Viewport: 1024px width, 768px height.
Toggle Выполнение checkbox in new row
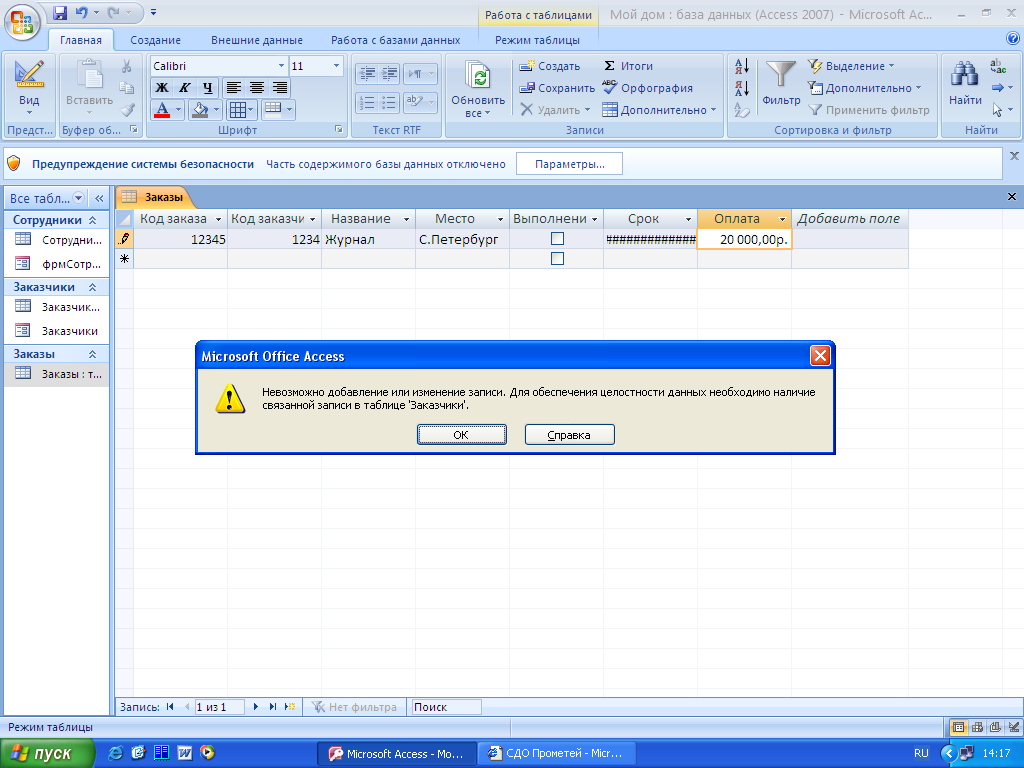coord(557,259)
